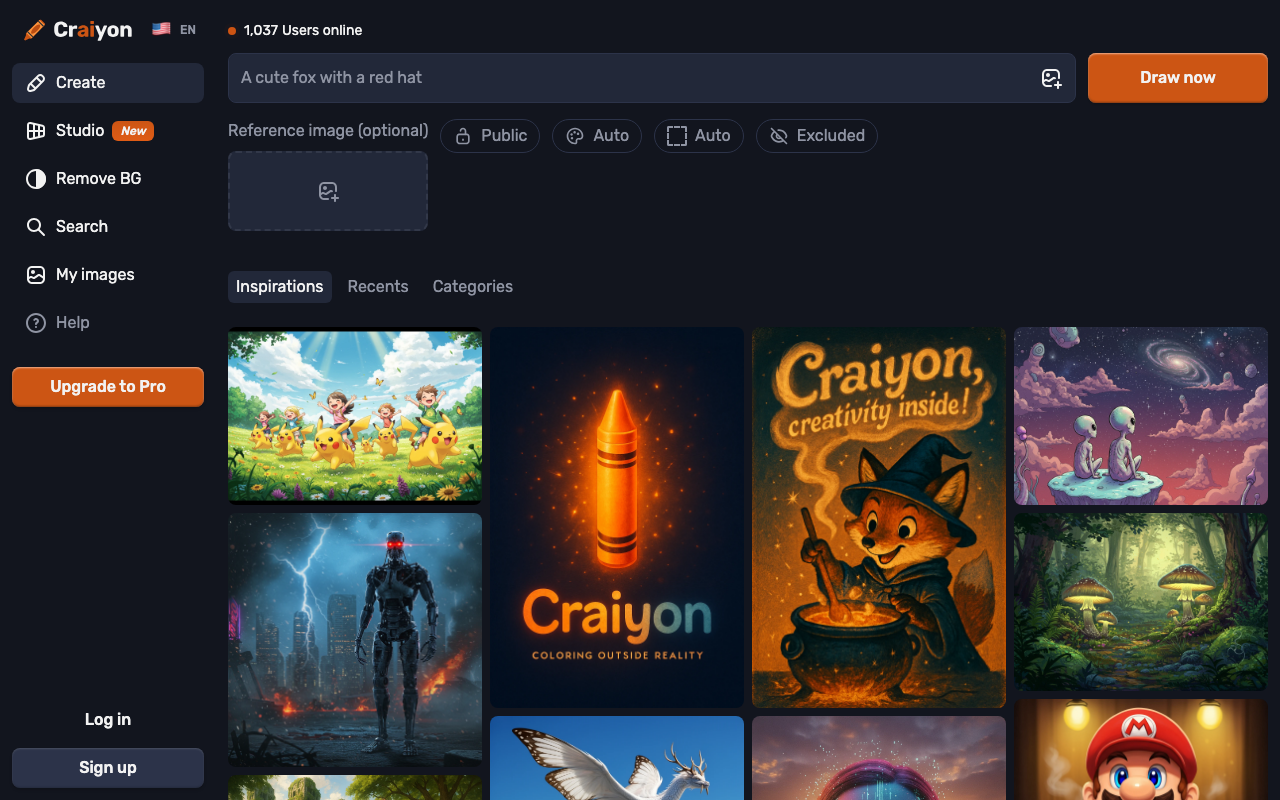
Task: Open the Auto aspect ratio dropdown with dashed square
Action: 699,136
